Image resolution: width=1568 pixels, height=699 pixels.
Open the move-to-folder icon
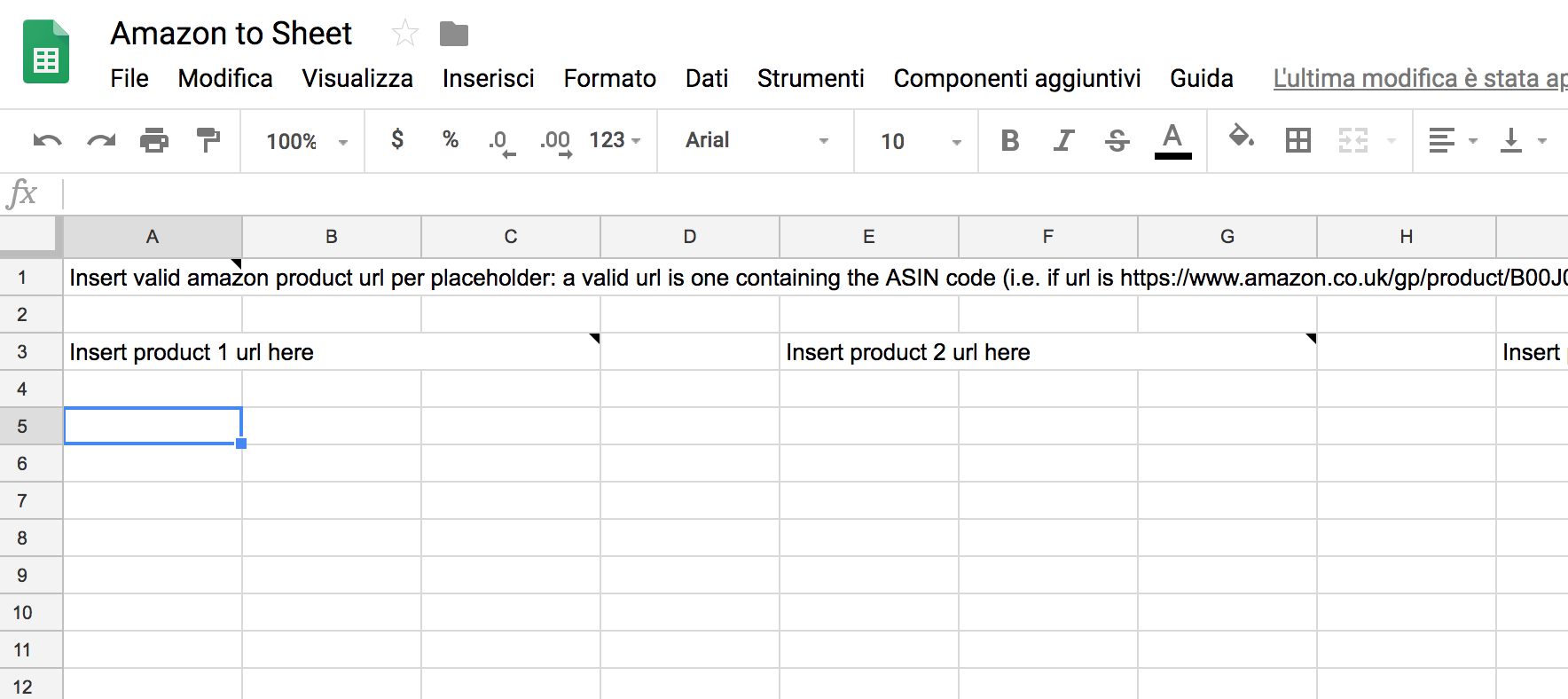click(x=454, y=35)
